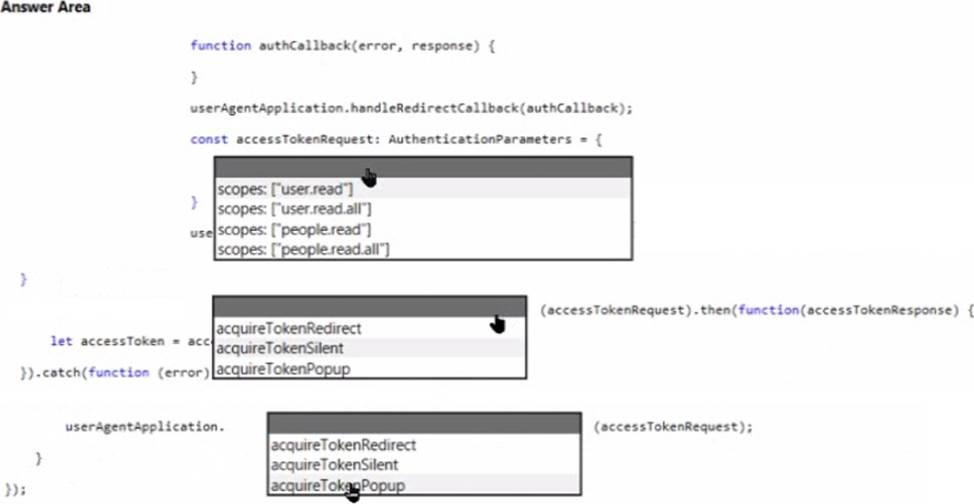Screen dimensions: 974x504
Task: Click the let accessToken code line
Action: [x=132, y=341]
